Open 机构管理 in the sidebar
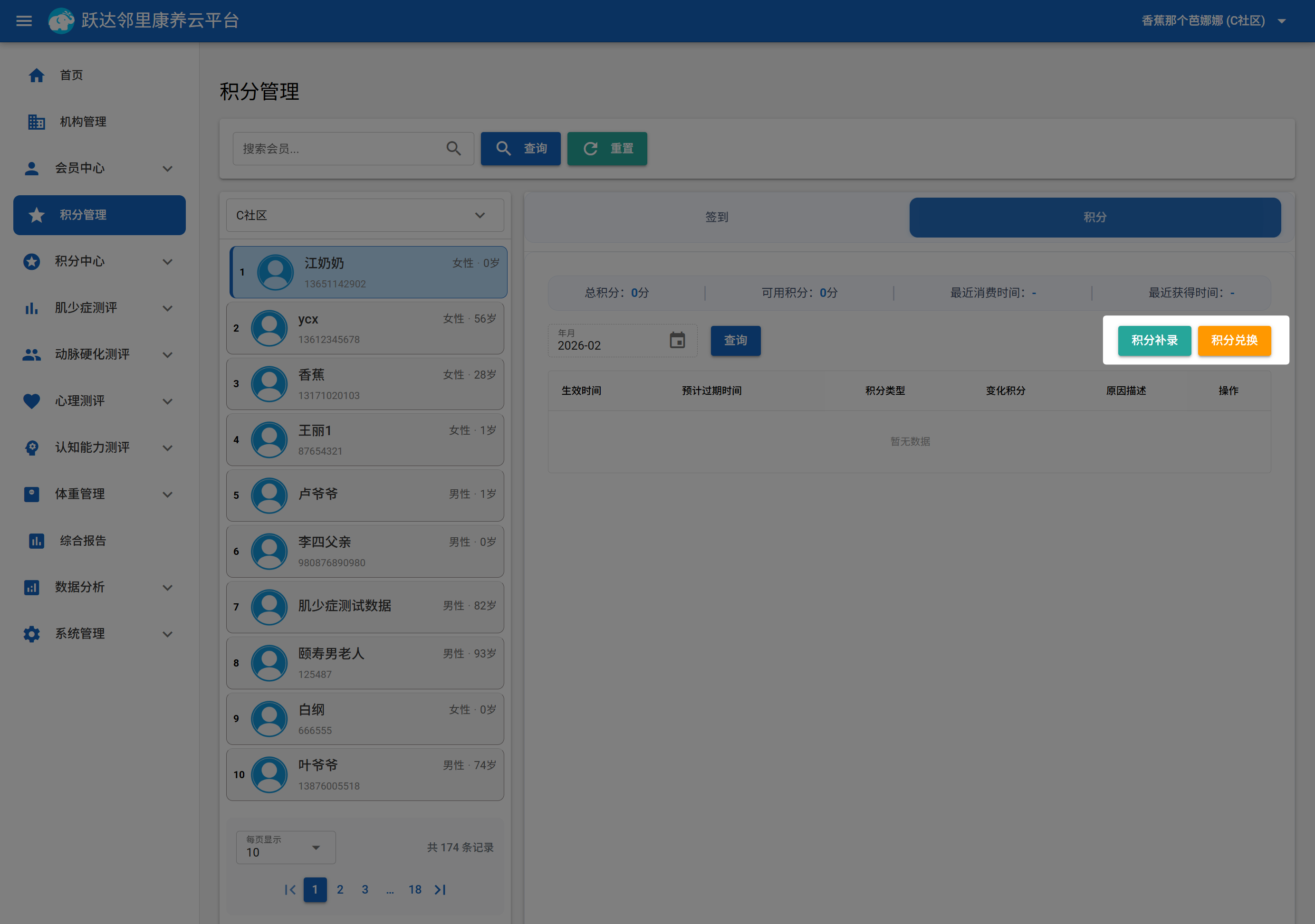Viewport: 1315px width, 924px height. (100, 122)
